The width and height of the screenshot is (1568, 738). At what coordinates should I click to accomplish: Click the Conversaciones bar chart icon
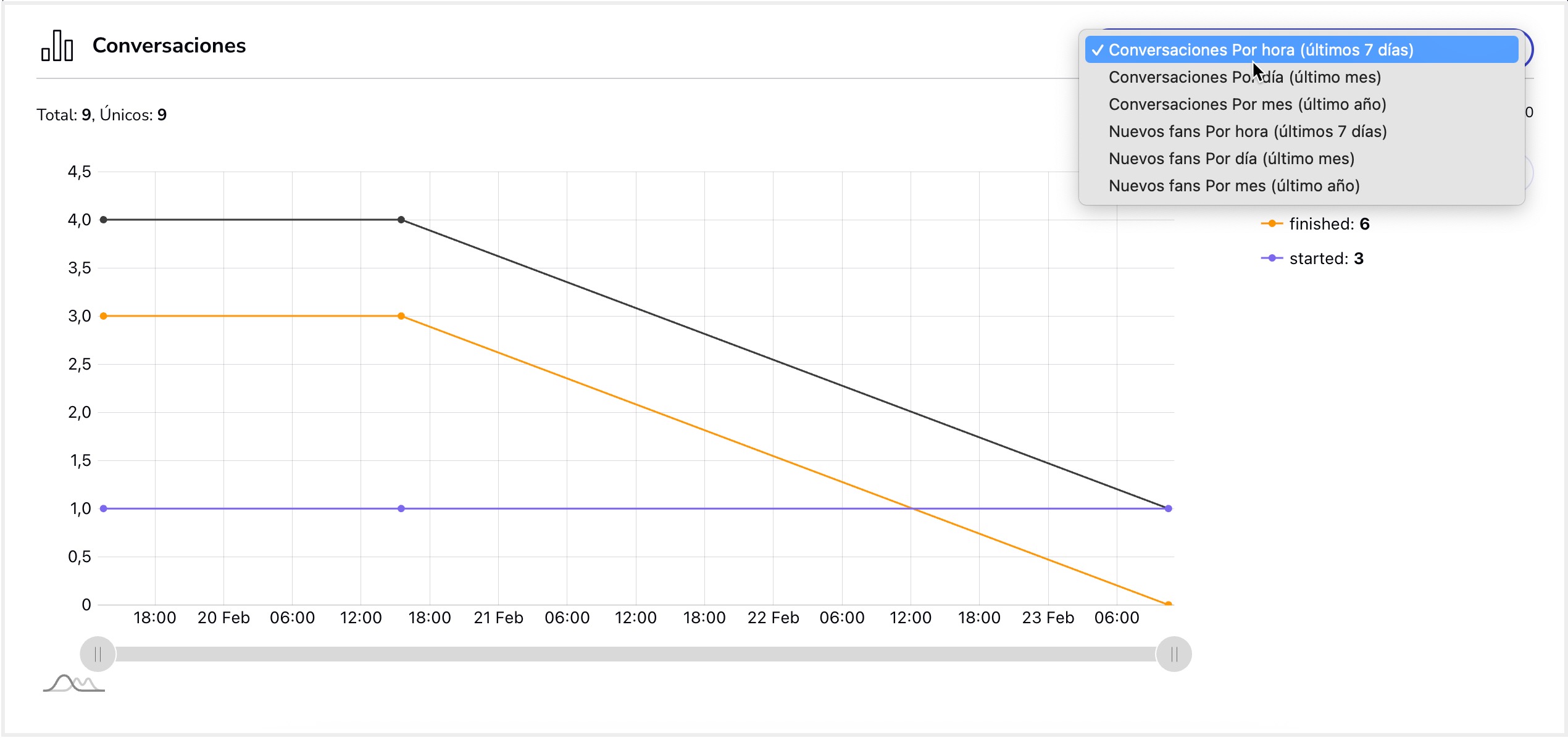(x=57, y=46)
